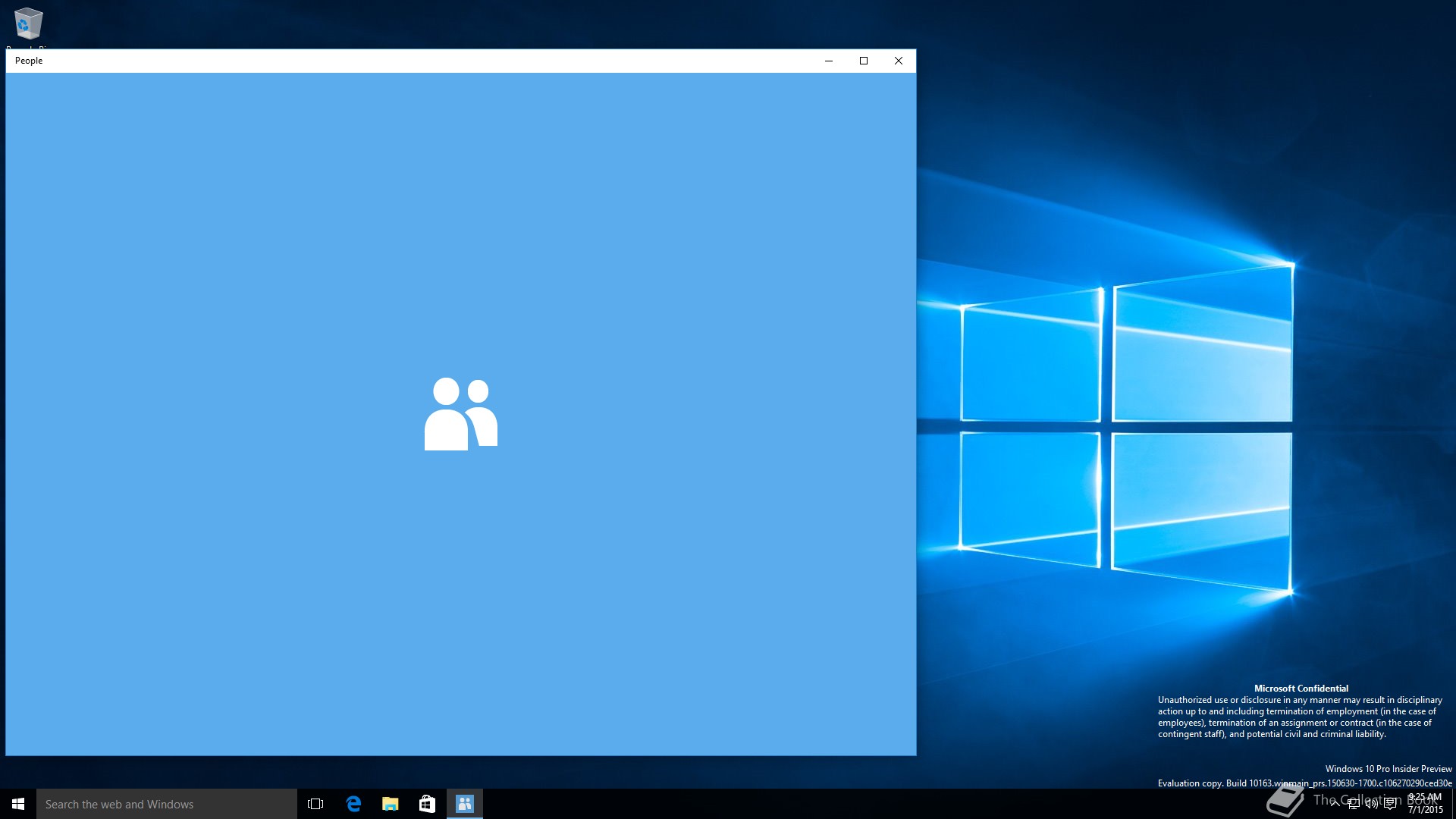Click the Search the web and Windows box
Viewport: 1456px width, 819px height.
tap(167, 804)
